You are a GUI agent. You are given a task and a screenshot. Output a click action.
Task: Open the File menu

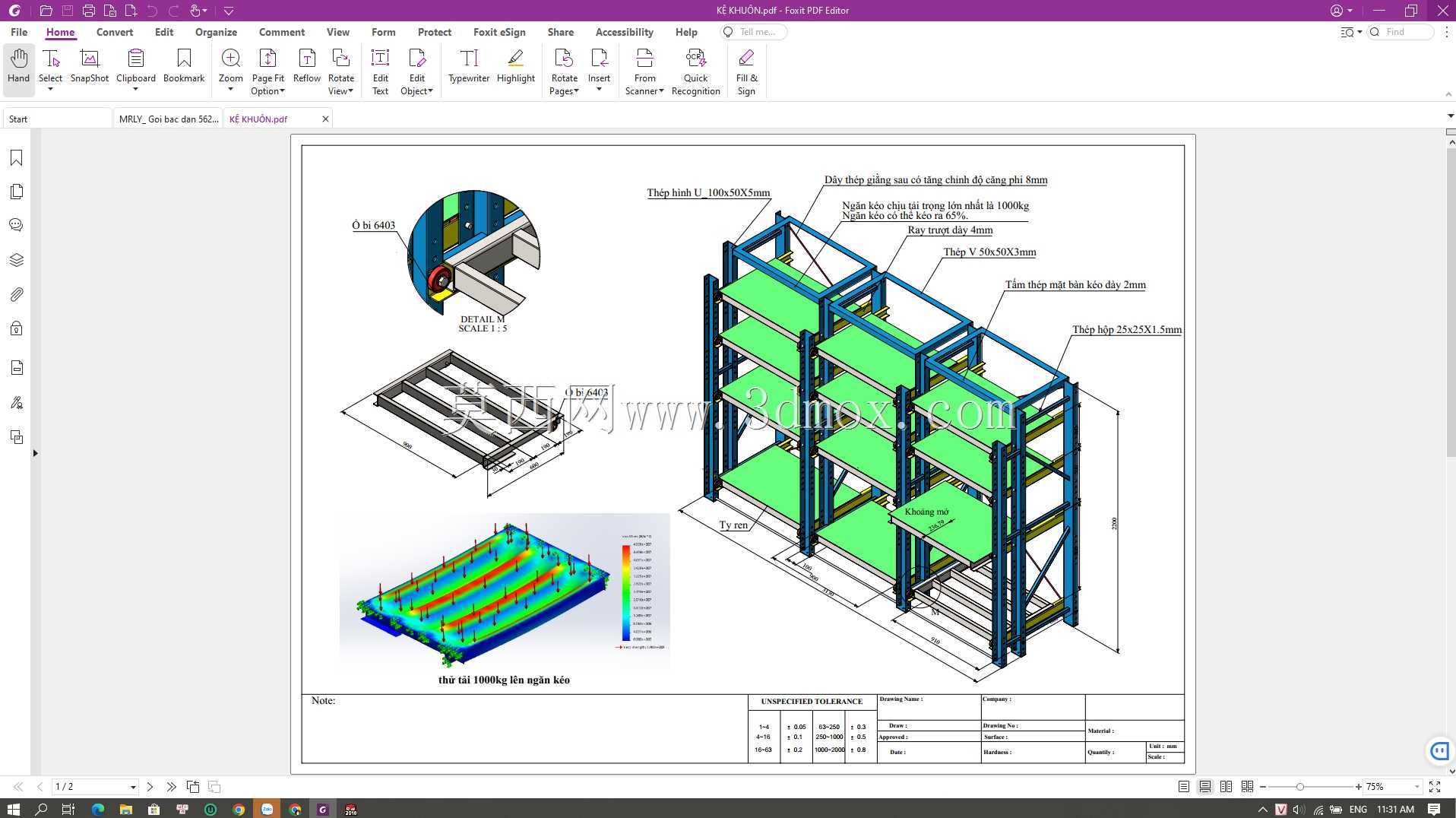pos(19,32)
